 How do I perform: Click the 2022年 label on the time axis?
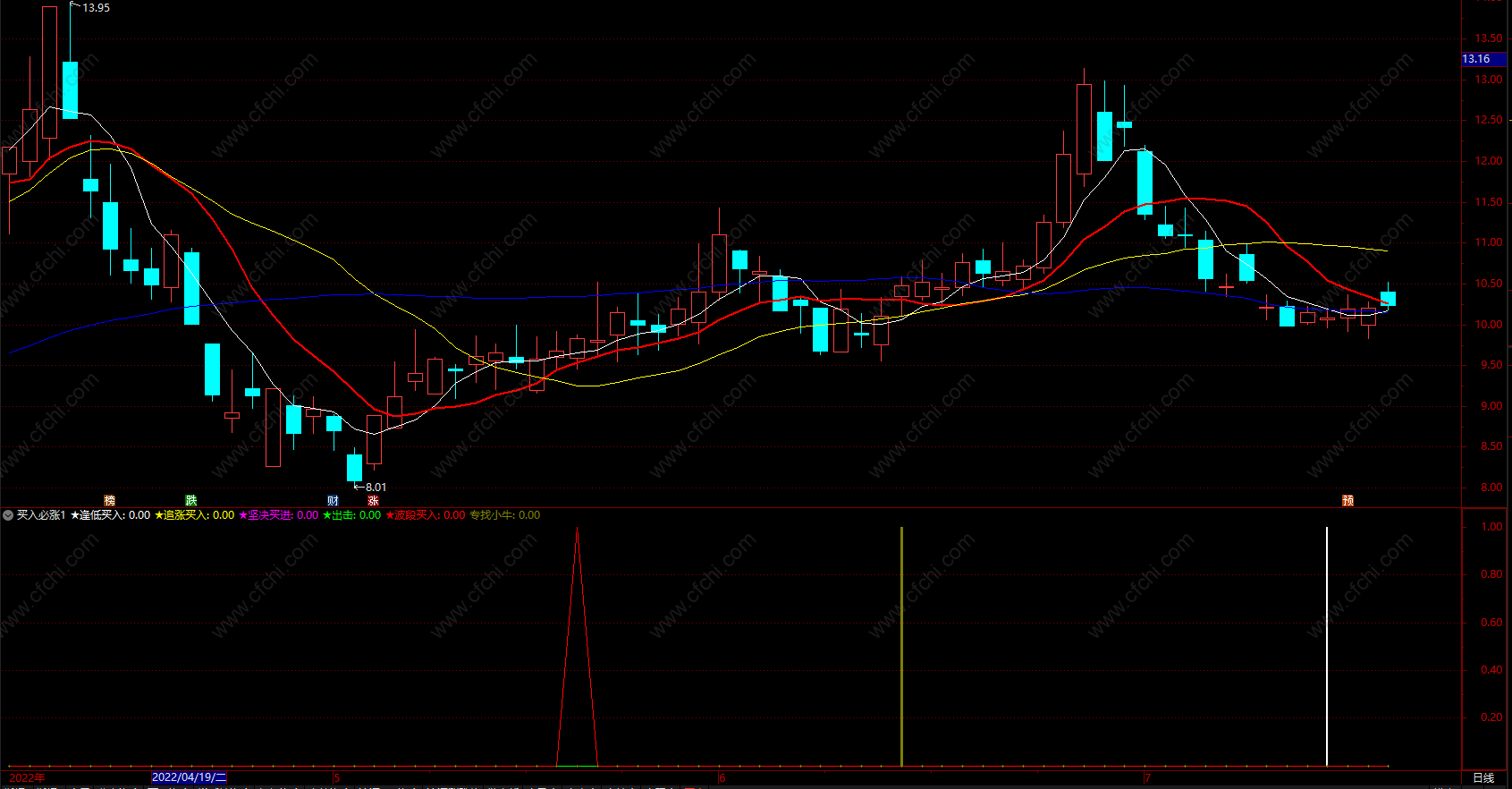click(27, 777)
